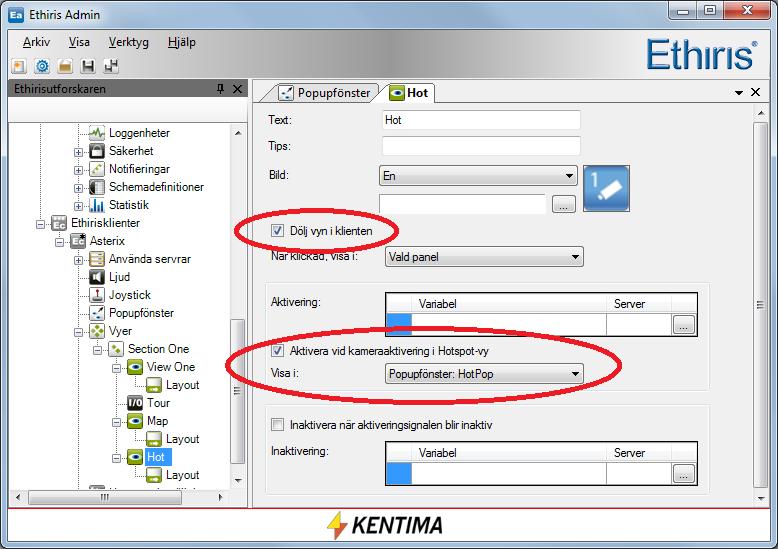The width and height of the screenshot is (778, 549).
Task: Click the Server column header in Inaktivering
Action: click(640, 453)
